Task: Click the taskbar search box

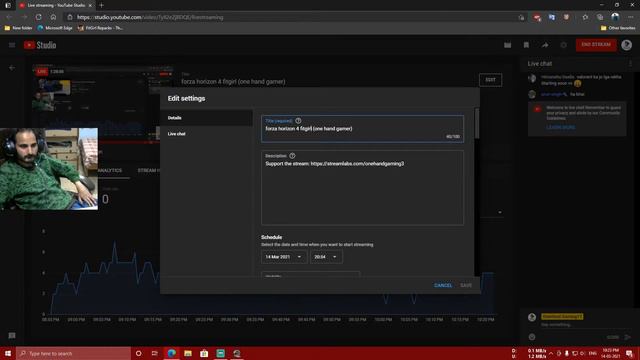Action: (73, 353)
